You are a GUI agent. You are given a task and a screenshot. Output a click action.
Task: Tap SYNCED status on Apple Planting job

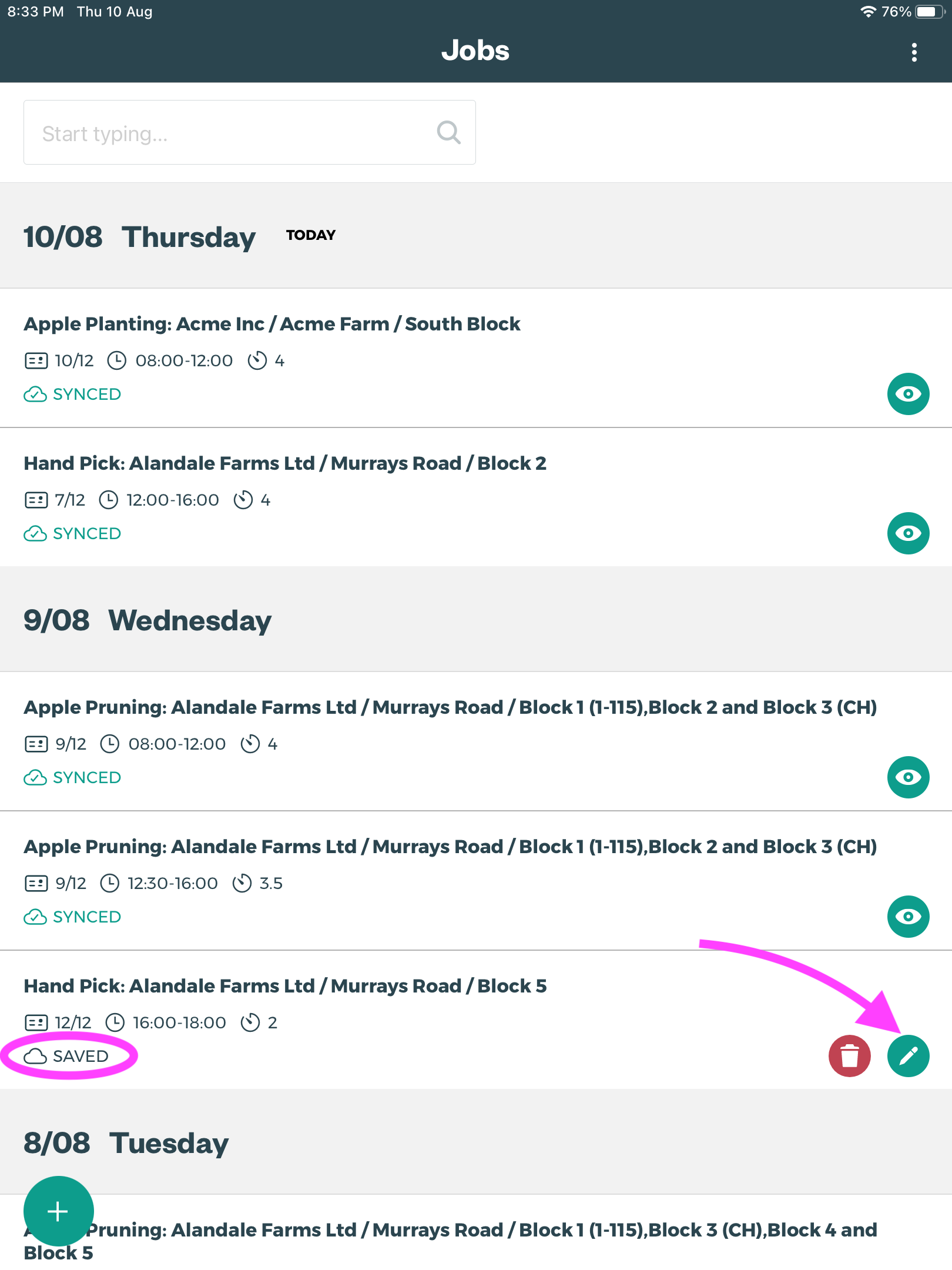(x=73, y=394)
